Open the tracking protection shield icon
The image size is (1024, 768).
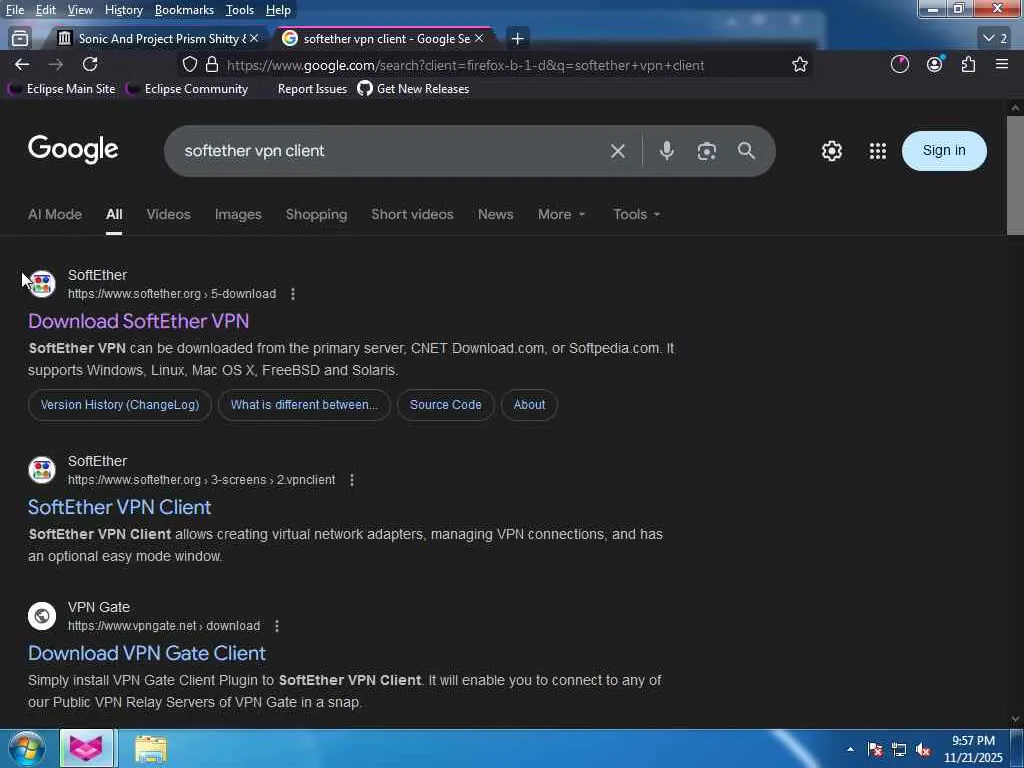[x=189, y=65]
